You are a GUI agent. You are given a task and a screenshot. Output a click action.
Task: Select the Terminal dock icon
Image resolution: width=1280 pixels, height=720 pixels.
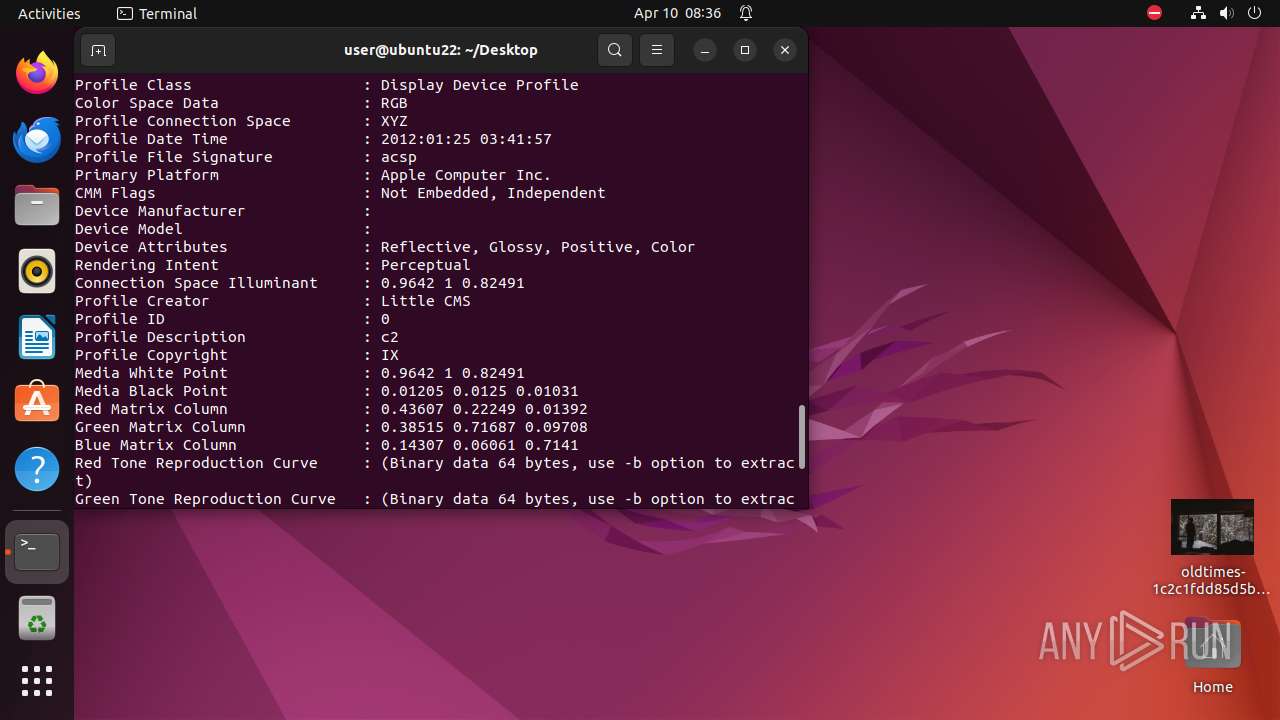point(37,552)
